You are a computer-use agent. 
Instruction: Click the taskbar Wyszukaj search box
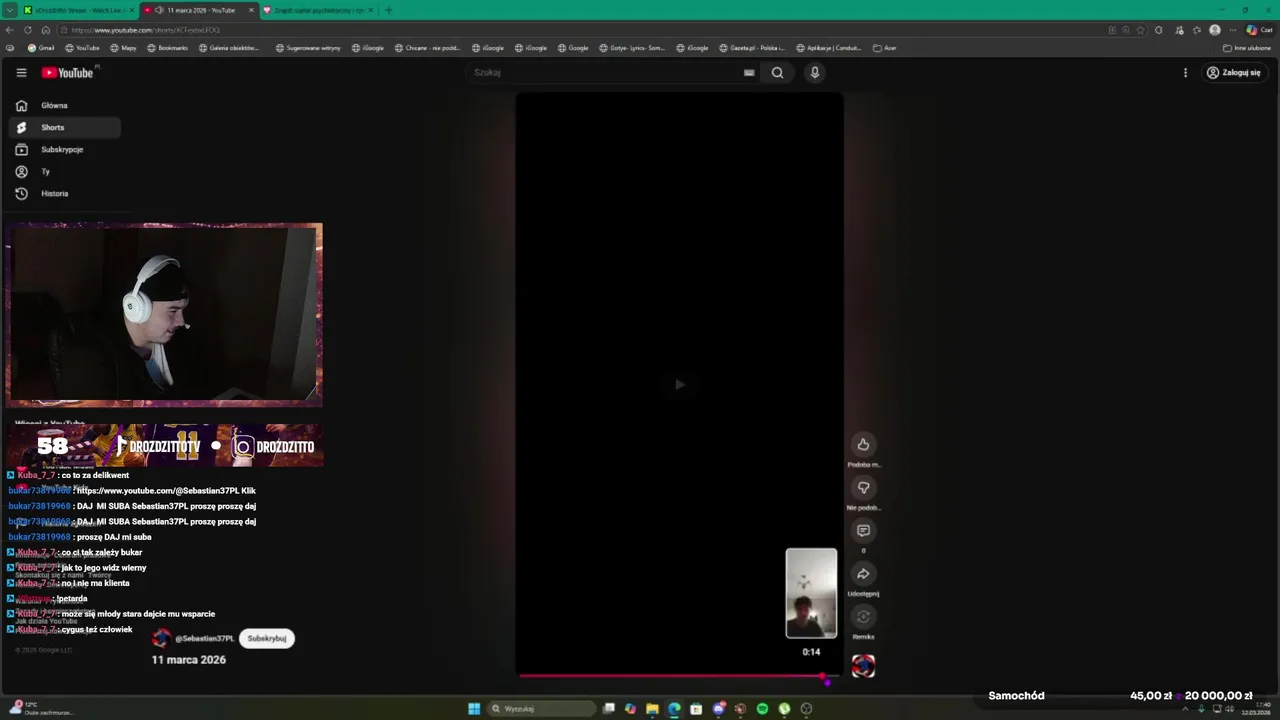coord(542,709)
